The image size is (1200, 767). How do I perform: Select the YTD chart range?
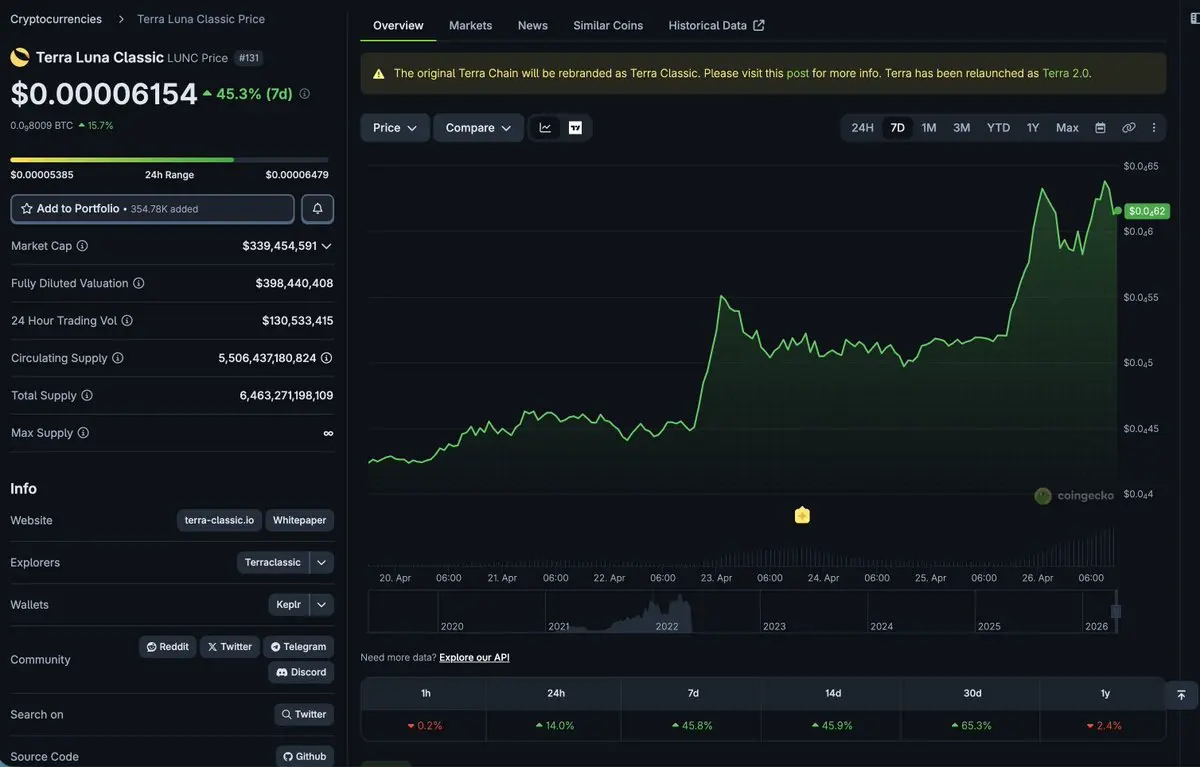pyautogui.click(x=999, y=128)
